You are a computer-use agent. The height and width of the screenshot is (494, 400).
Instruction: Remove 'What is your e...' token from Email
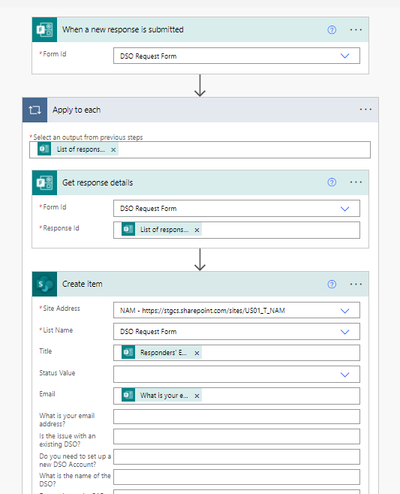(197, 396)
